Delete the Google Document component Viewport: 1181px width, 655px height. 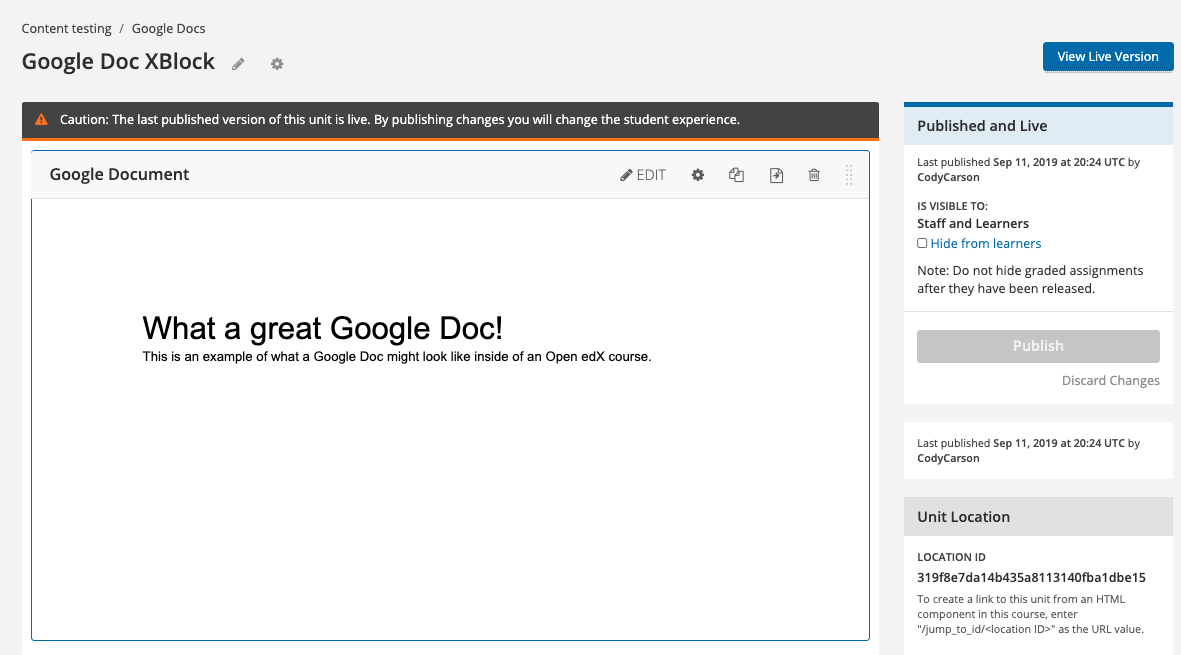coord(814,175)
